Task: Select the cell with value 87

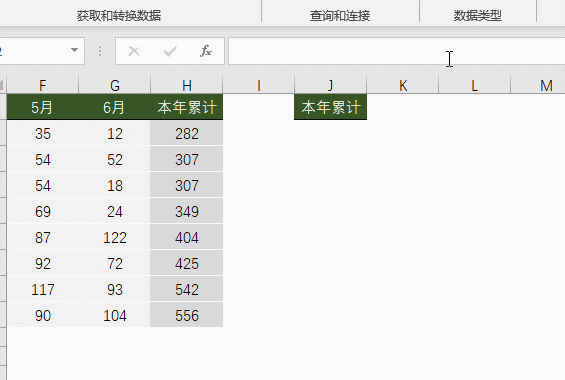Action: (x=43, y=237)
